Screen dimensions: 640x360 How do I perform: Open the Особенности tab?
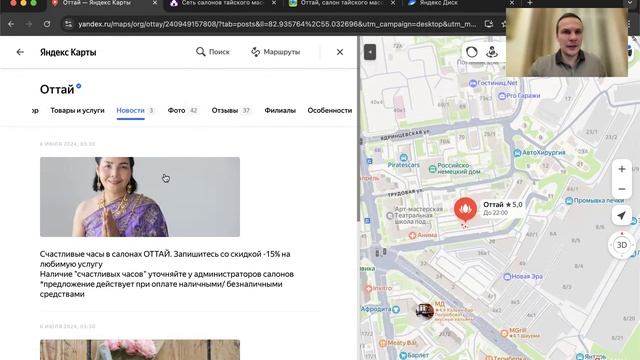click(330, 110)
